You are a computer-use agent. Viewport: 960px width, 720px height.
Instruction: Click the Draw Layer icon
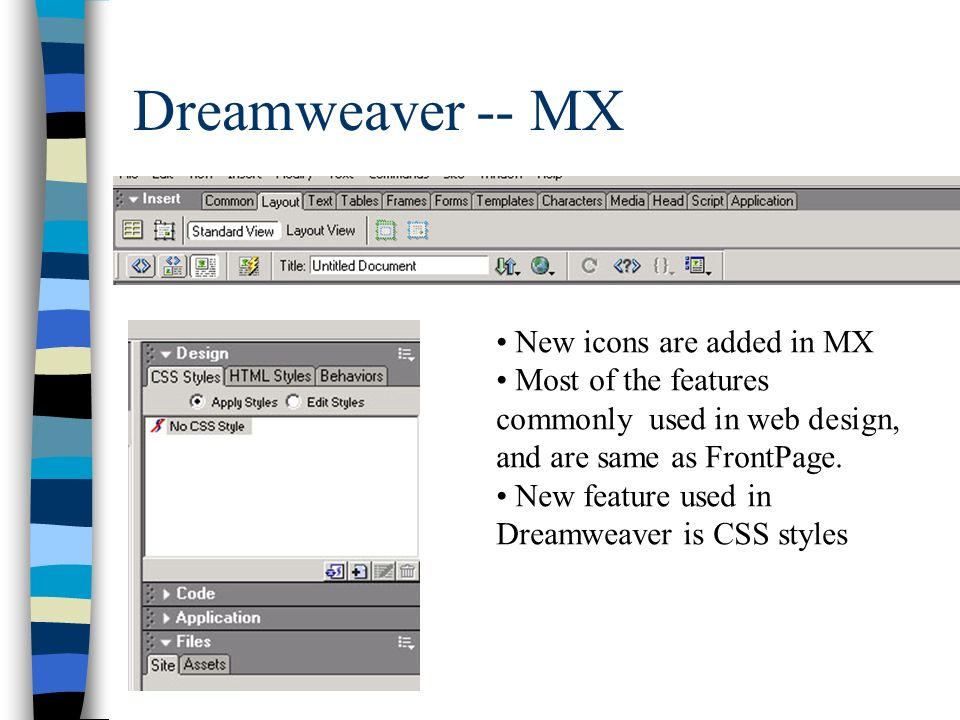click(164, 230)
